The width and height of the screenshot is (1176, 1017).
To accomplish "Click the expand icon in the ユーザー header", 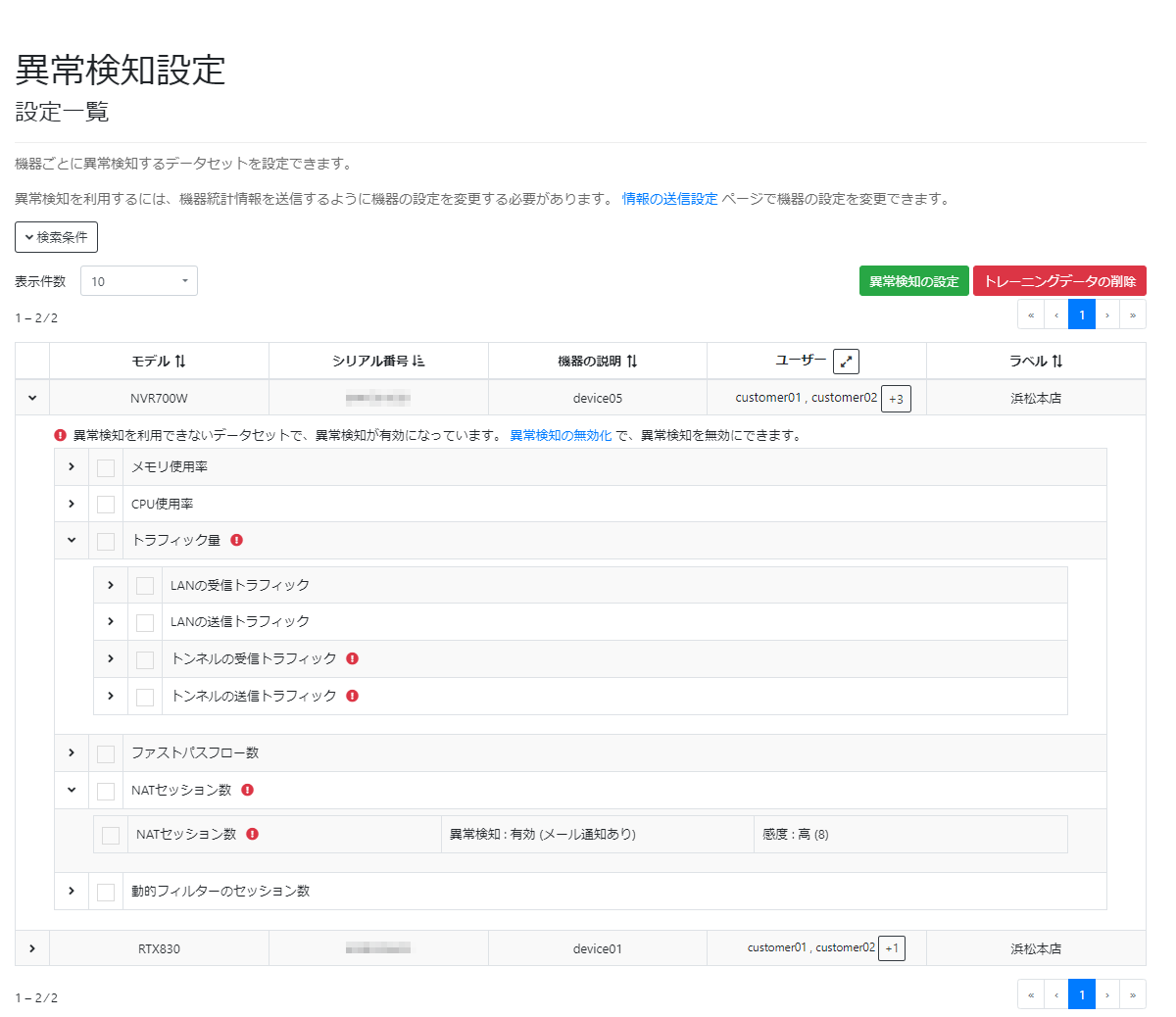I will [847, 361].
